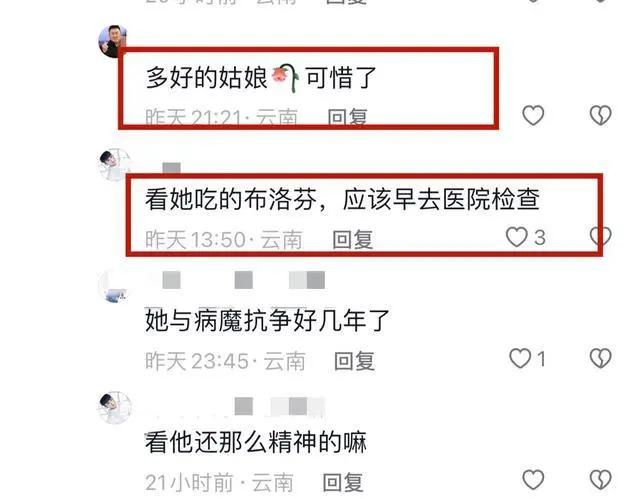Like the comment '看他还那么精神的嘛'

point(533,479)
